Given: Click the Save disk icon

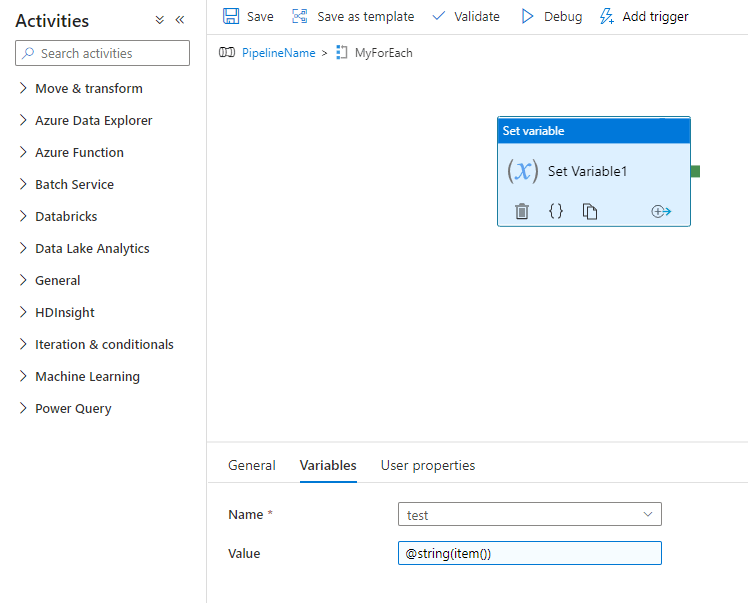Looking at the screenshot, I should pos(231,16).
